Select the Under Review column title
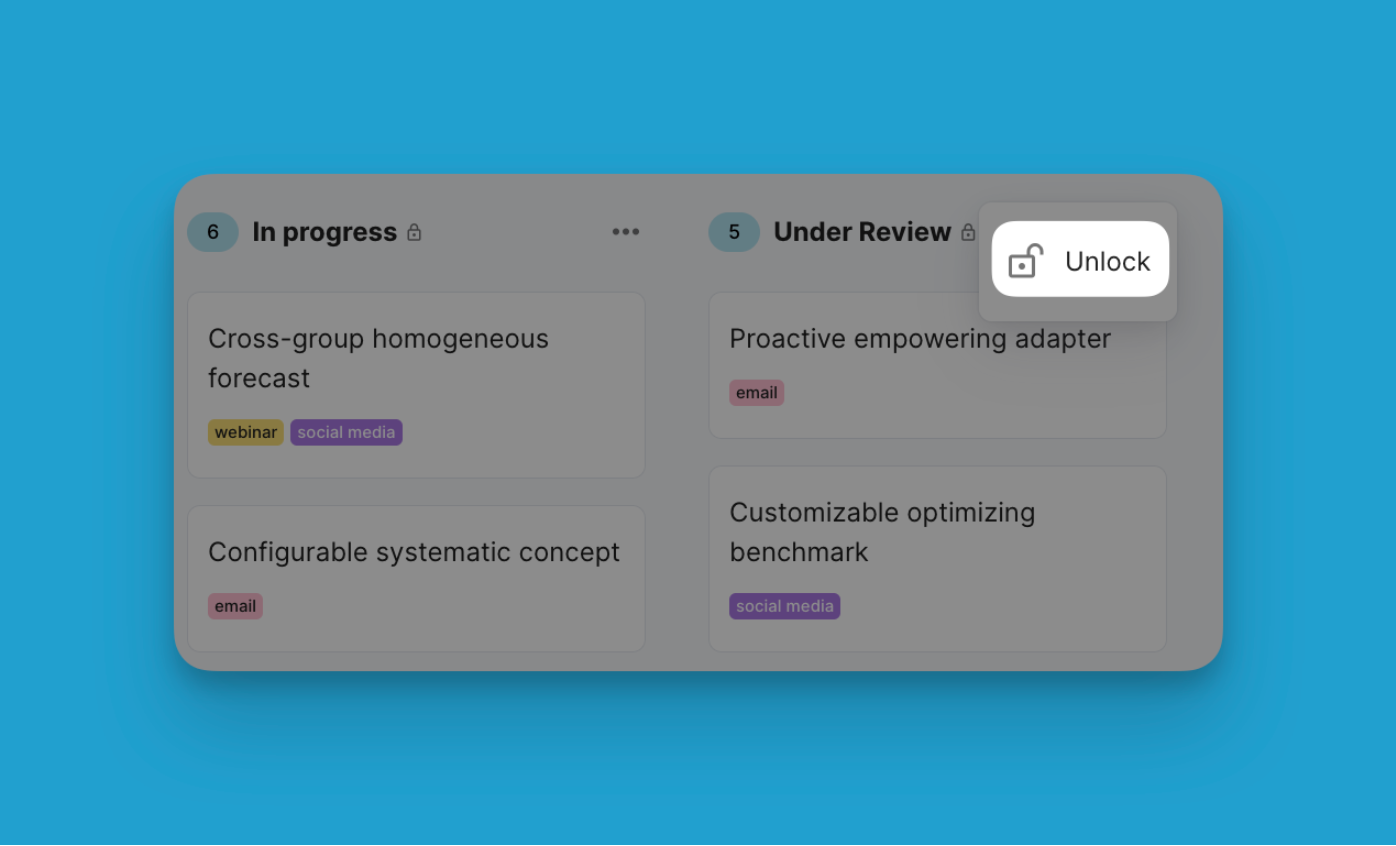Image resolution: width=1396 pixels, height=846 pixels. click(861, 232)
